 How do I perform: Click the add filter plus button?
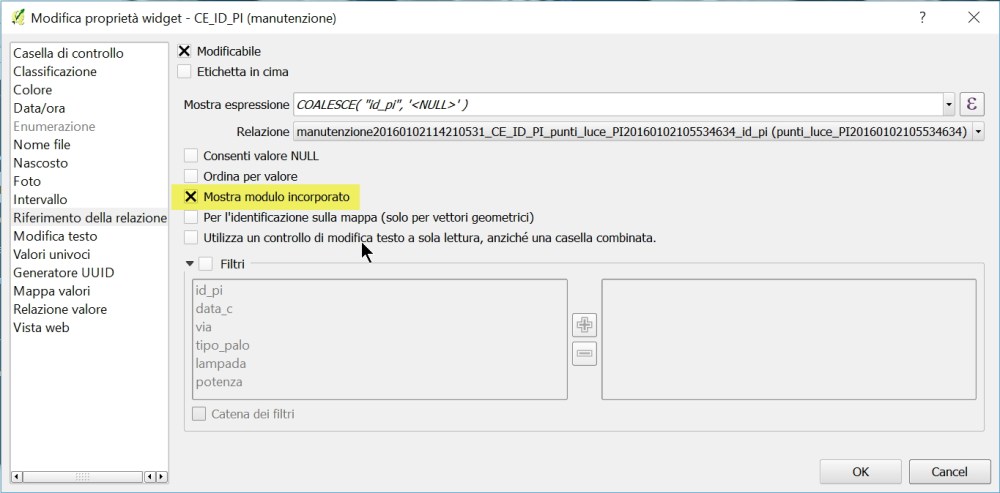(x=584, y=325)
